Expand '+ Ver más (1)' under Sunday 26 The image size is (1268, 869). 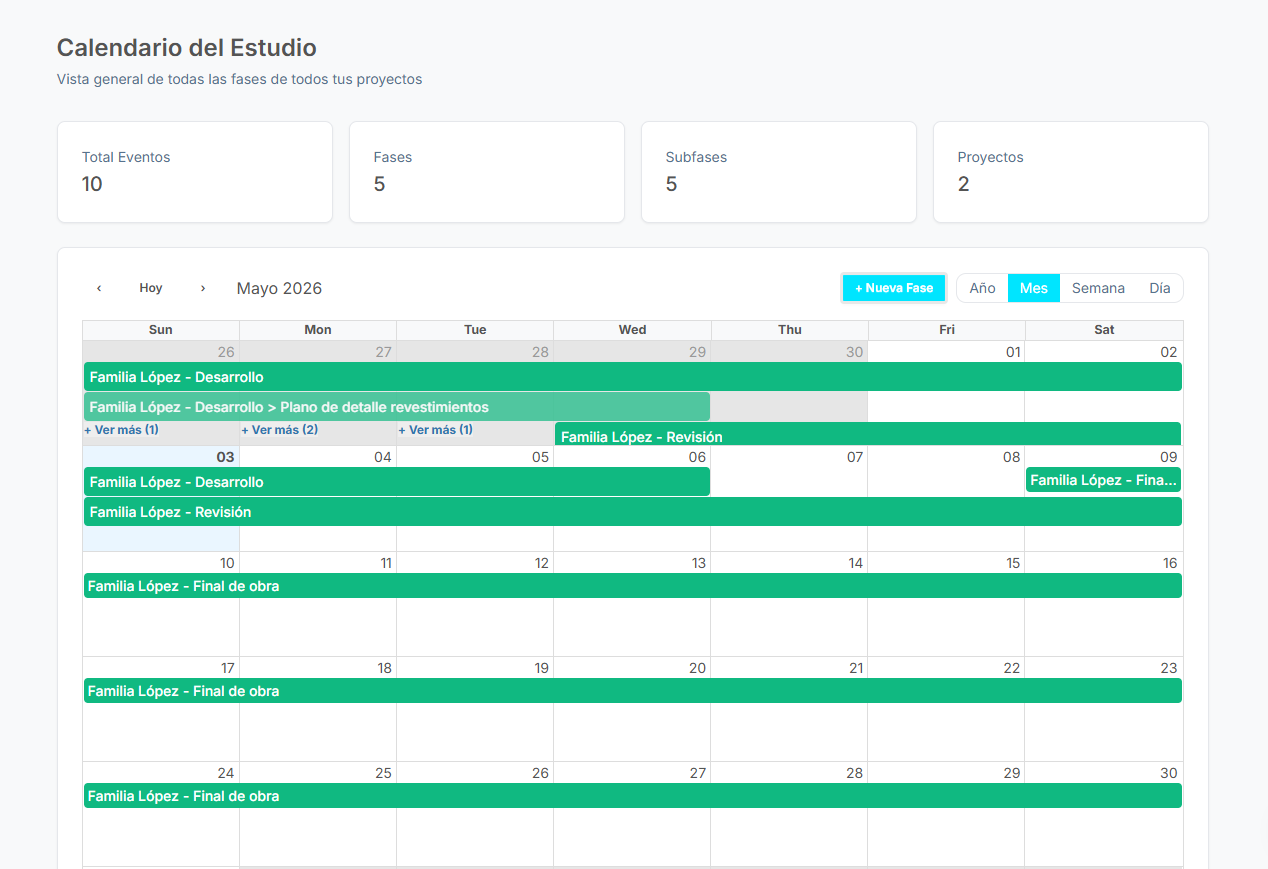(122, 430)
